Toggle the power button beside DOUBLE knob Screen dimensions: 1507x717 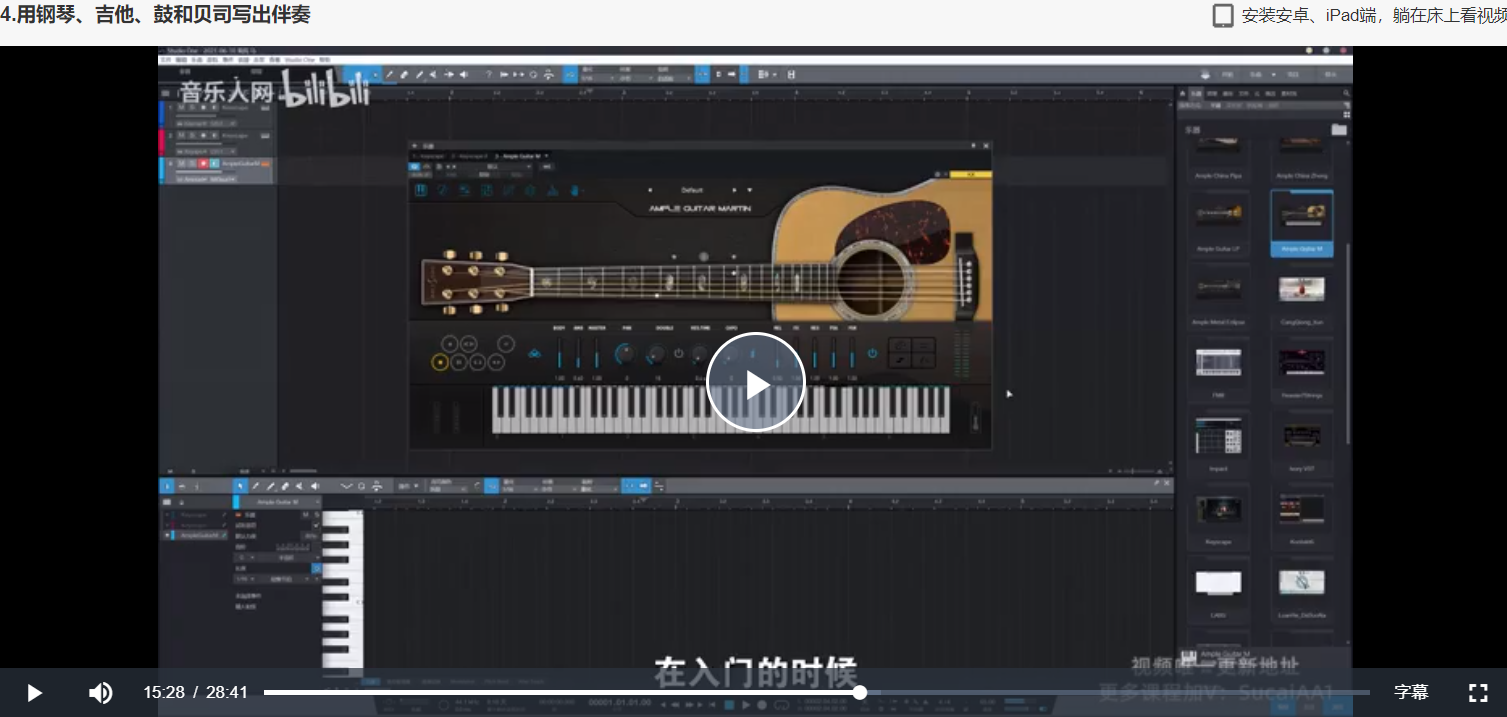click(x=679, y=353)
